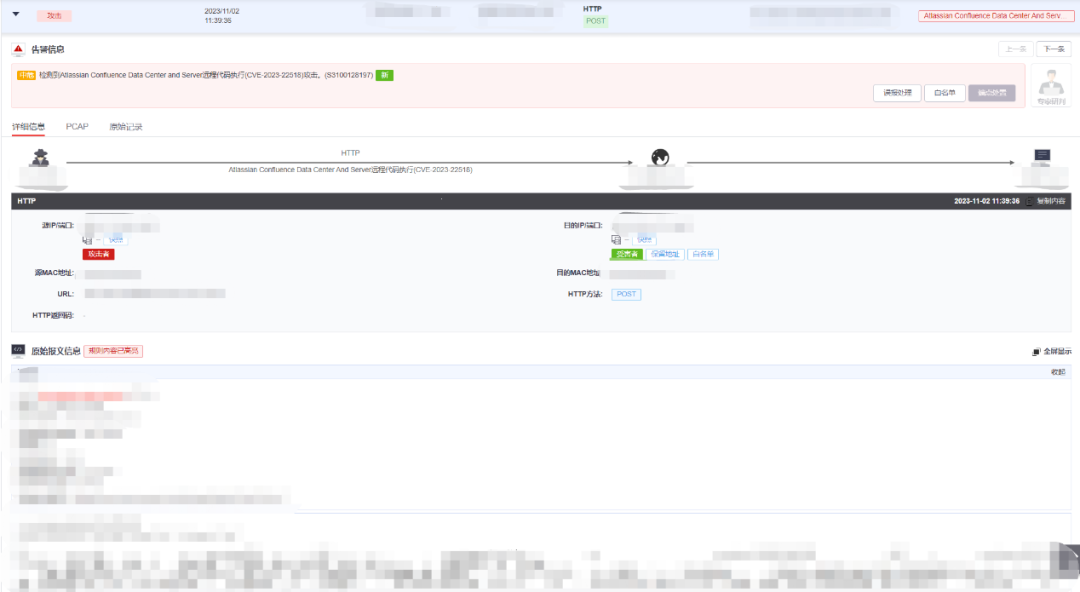1080x592 pixels.
Task: Click the POST tag next to HTTP方法
Action: [626, 294]
